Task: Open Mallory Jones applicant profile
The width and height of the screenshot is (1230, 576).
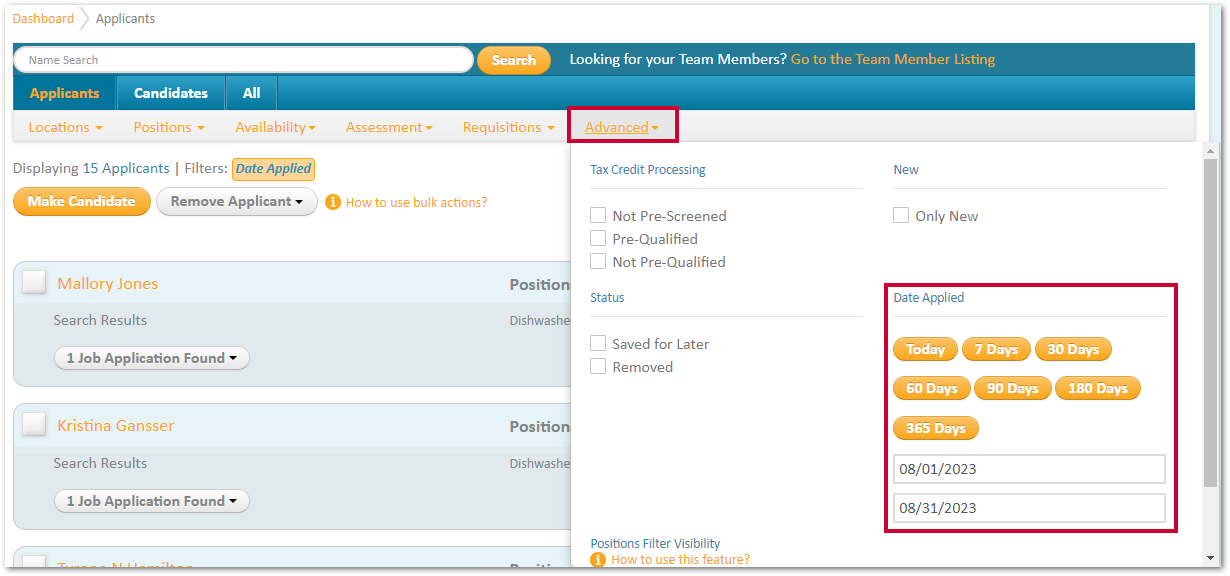Action: coord(108,284)
